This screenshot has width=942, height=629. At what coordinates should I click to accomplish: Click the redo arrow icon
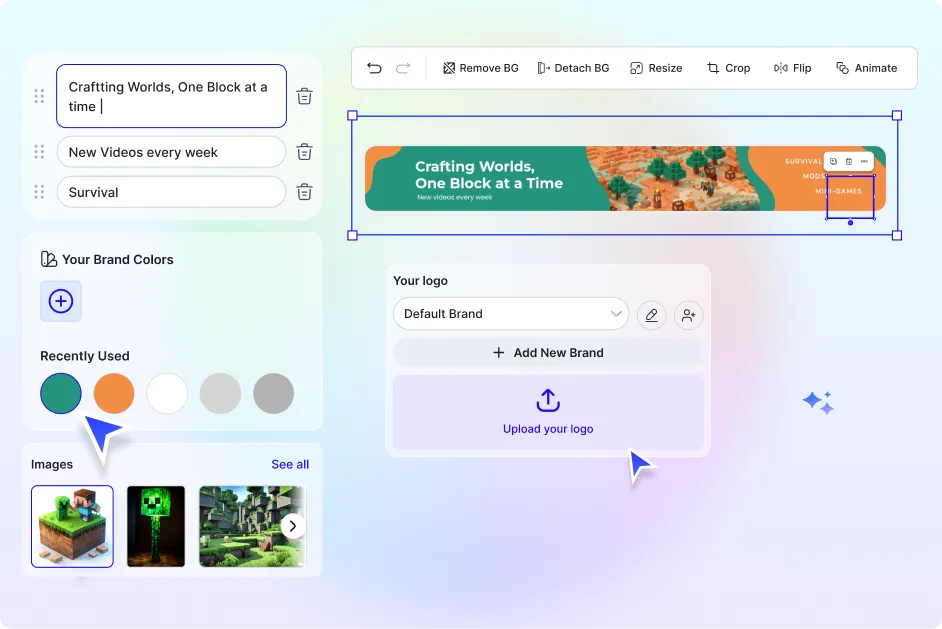pos(403,68)
